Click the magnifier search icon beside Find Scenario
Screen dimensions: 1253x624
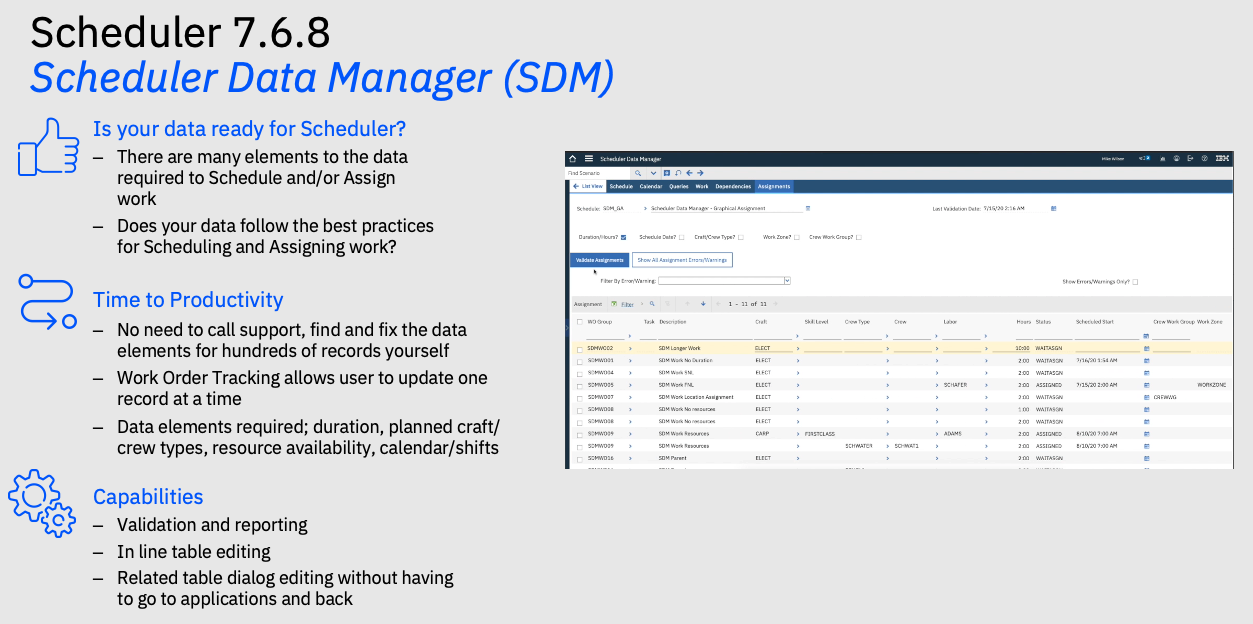[638, 173]
